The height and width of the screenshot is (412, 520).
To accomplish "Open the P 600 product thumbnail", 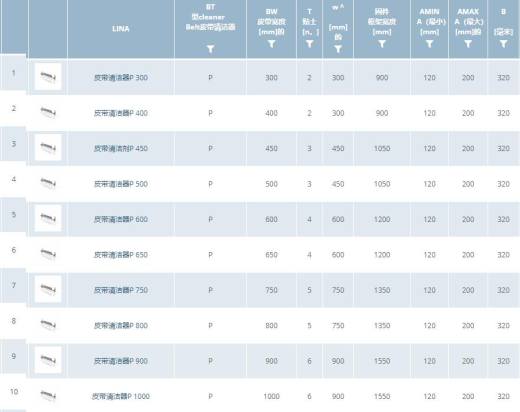I will point(48,218).
